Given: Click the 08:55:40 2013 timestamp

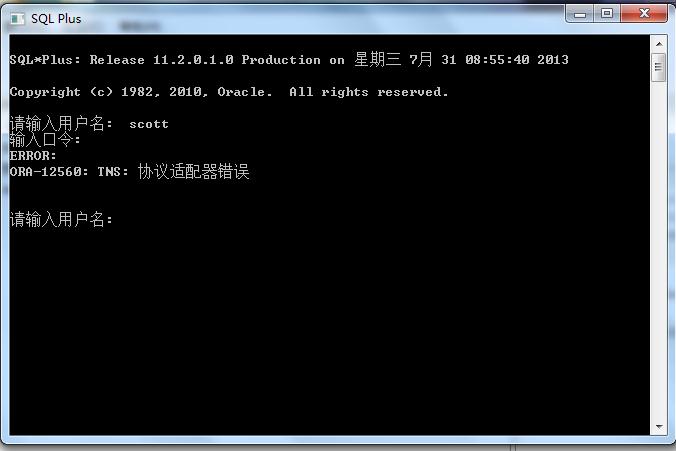Looking at the screenshot, I should (x=516, y=60).
